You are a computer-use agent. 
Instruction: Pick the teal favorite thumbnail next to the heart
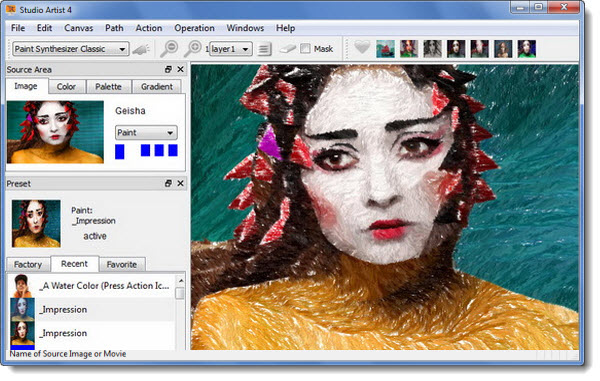click(385, 49)
